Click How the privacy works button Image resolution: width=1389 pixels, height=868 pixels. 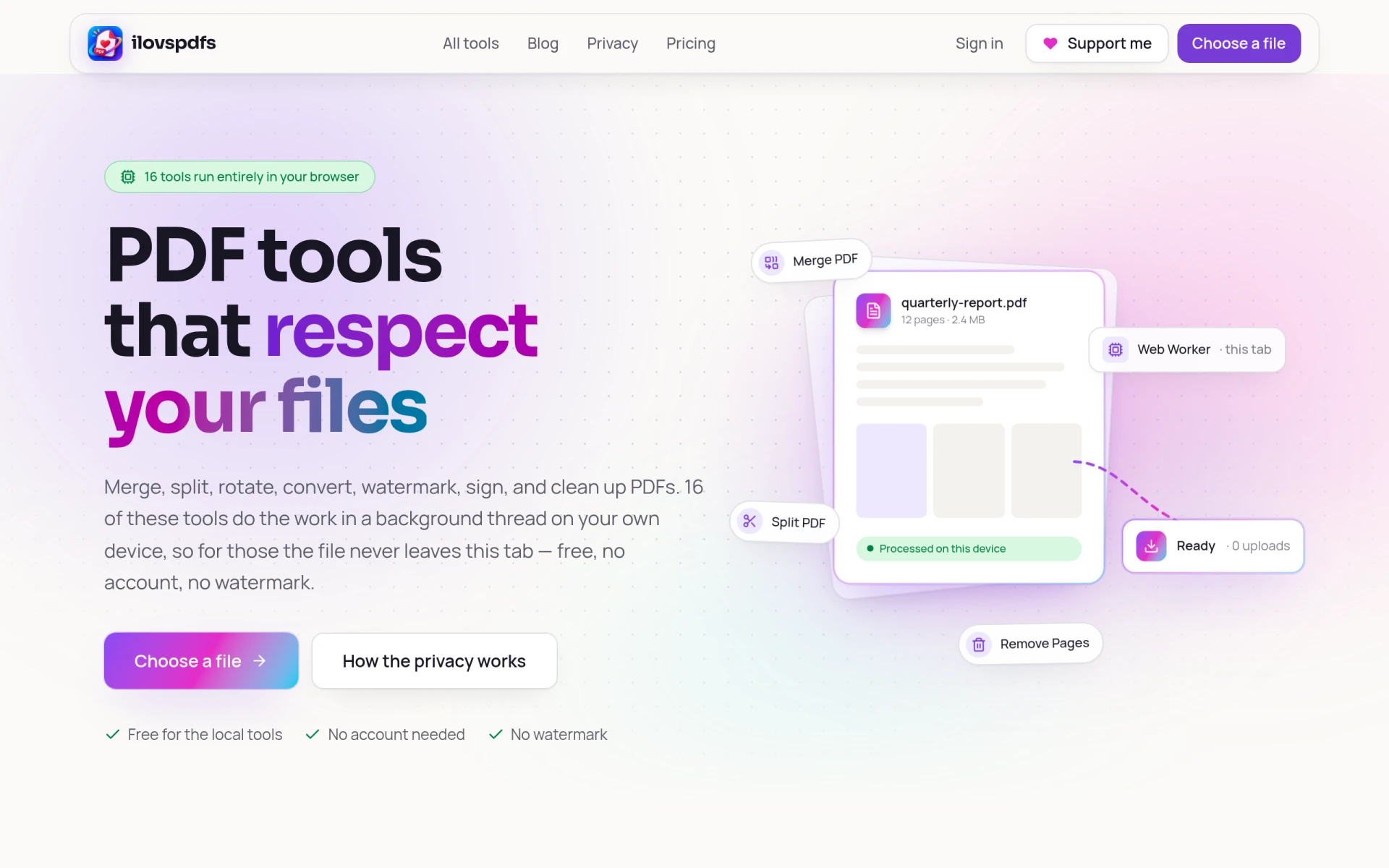434,660
